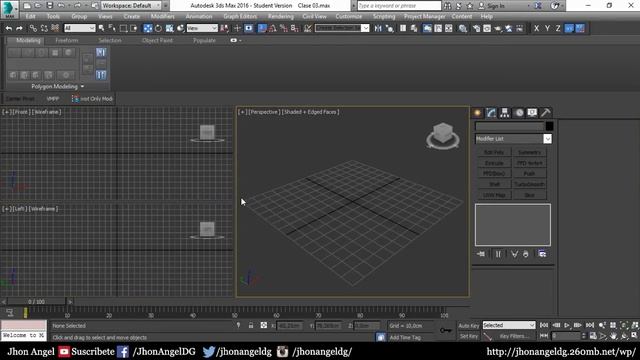Click the Select and Link icon
The height and width of the screenshot is (360, 640).
point(33,28)
